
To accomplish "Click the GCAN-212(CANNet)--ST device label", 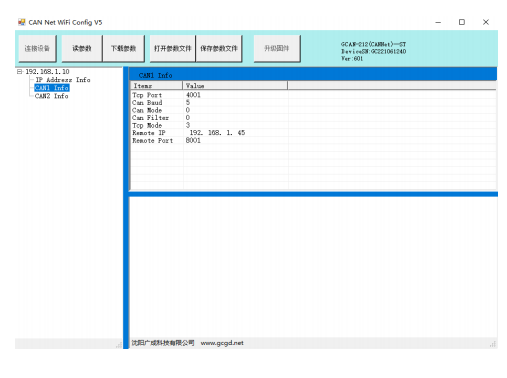I will point(373,44).
